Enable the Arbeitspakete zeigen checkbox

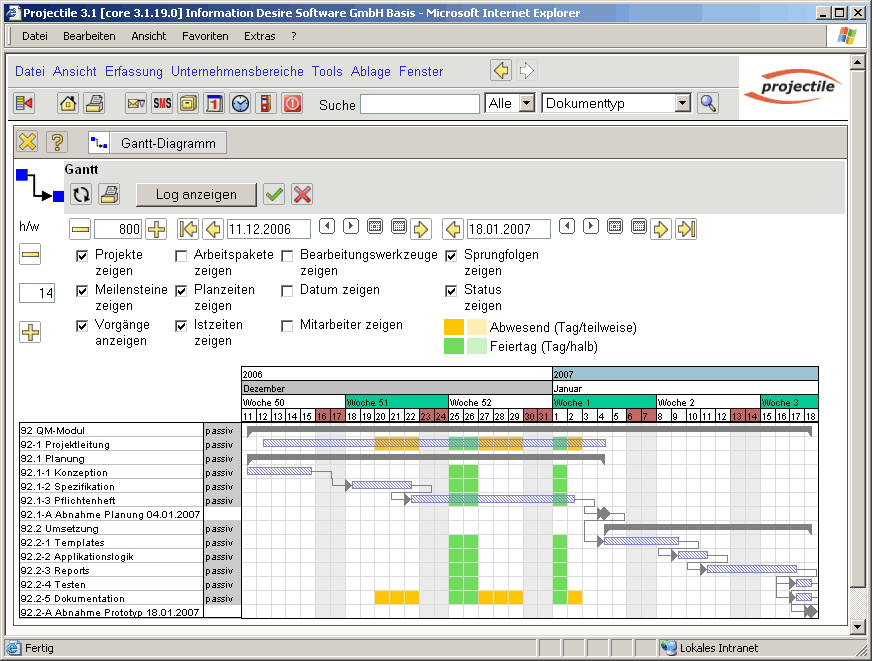[x=181, y=256]
